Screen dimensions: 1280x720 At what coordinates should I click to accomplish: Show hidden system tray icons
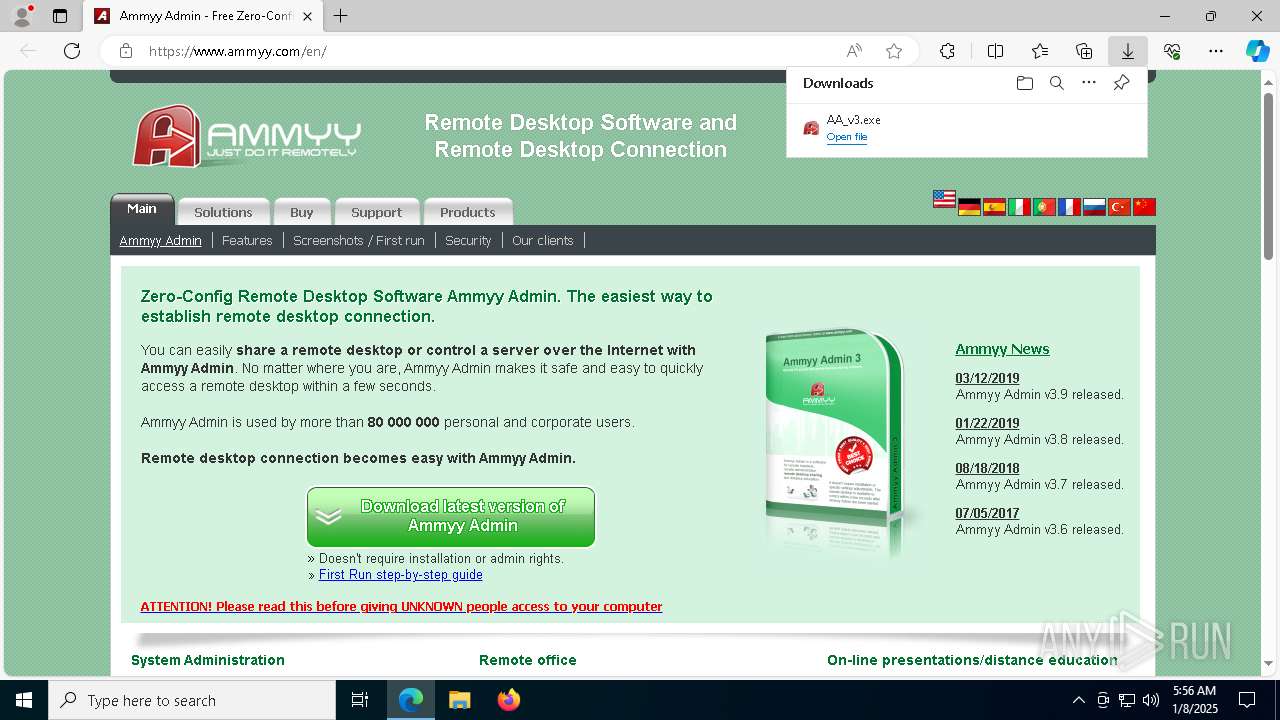coord(1078,700)
